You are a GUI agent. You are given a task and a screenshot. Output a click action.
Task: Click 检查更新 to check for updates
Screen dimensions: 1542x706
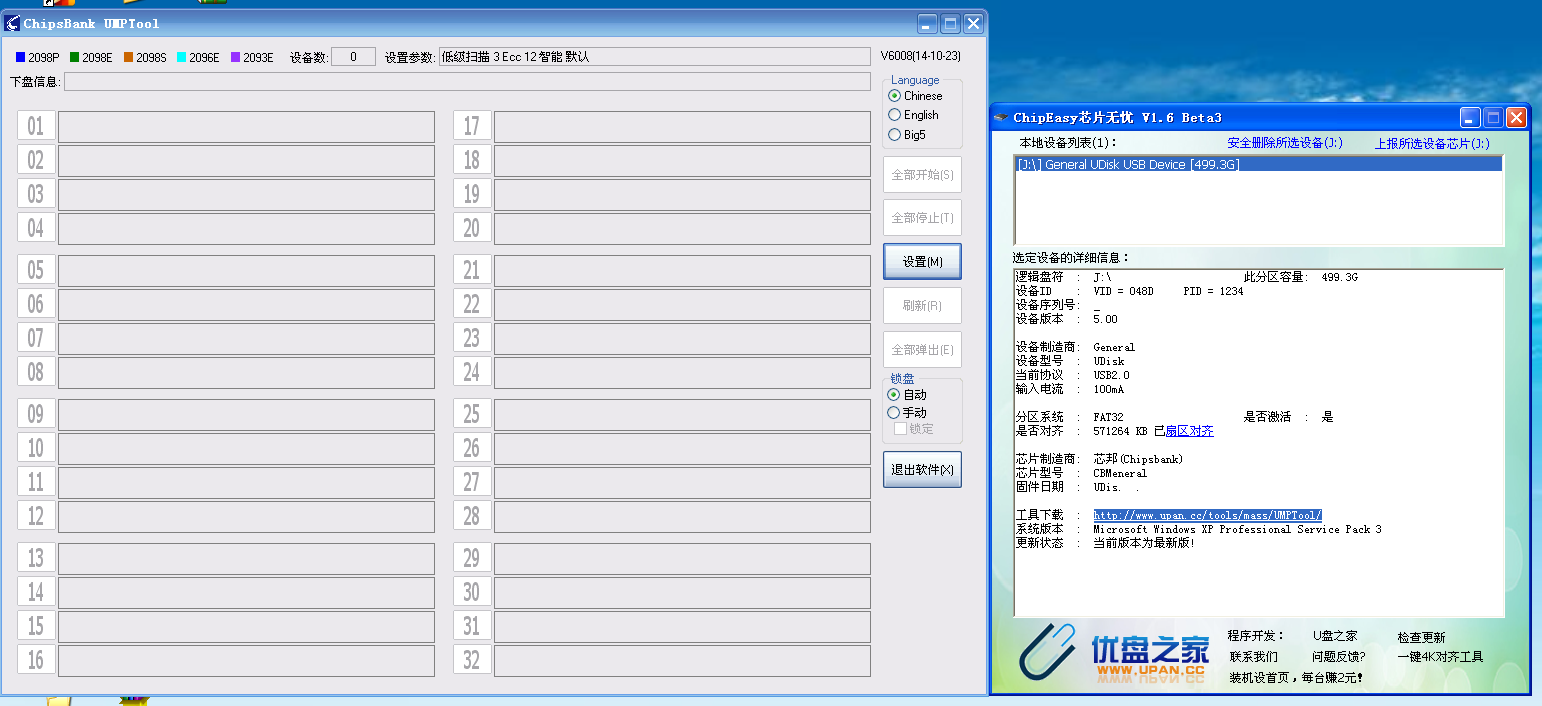click(x=1424, y=636)
